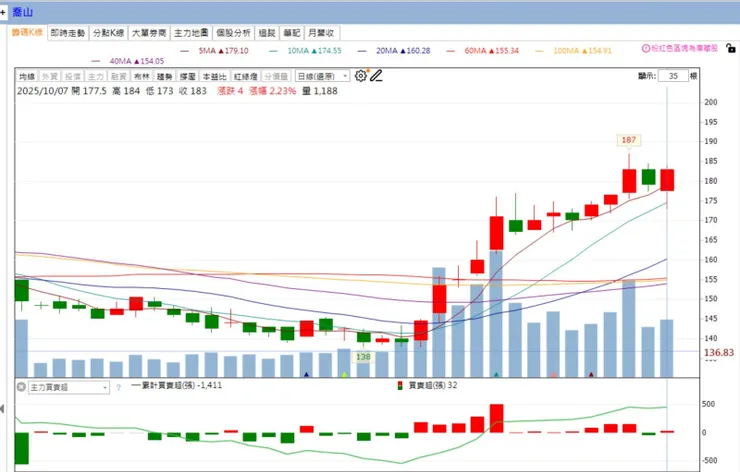Toggle the 紅綠燈 traffic light button

tap(245, 76)
